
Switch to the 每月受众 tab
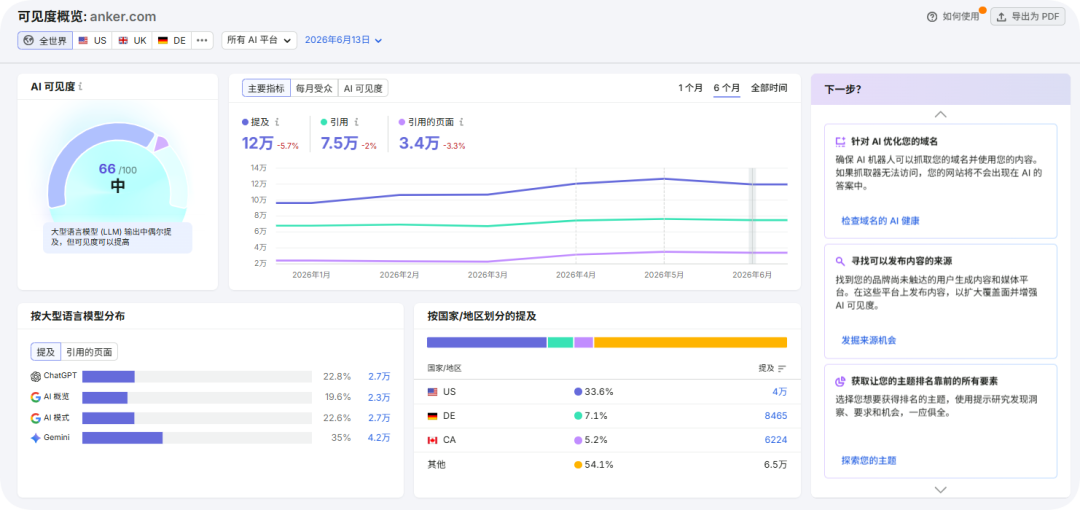click(314, 88)
